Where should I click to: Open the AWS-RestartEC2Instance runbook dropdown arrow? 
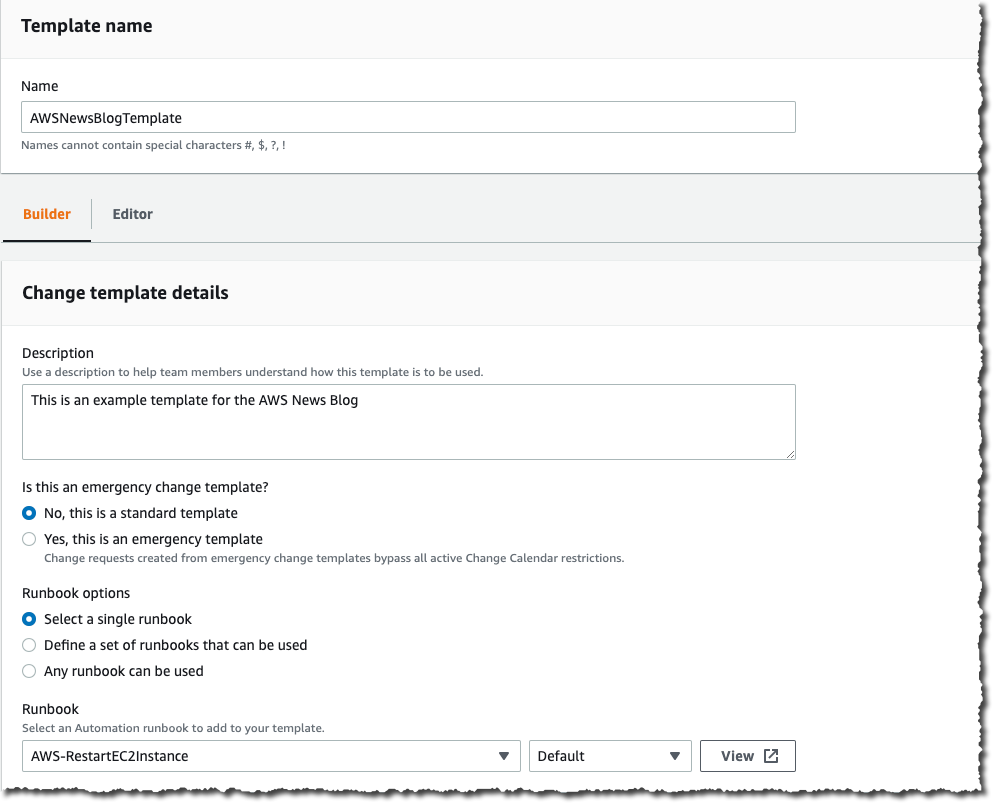click(x=505, y=756)
